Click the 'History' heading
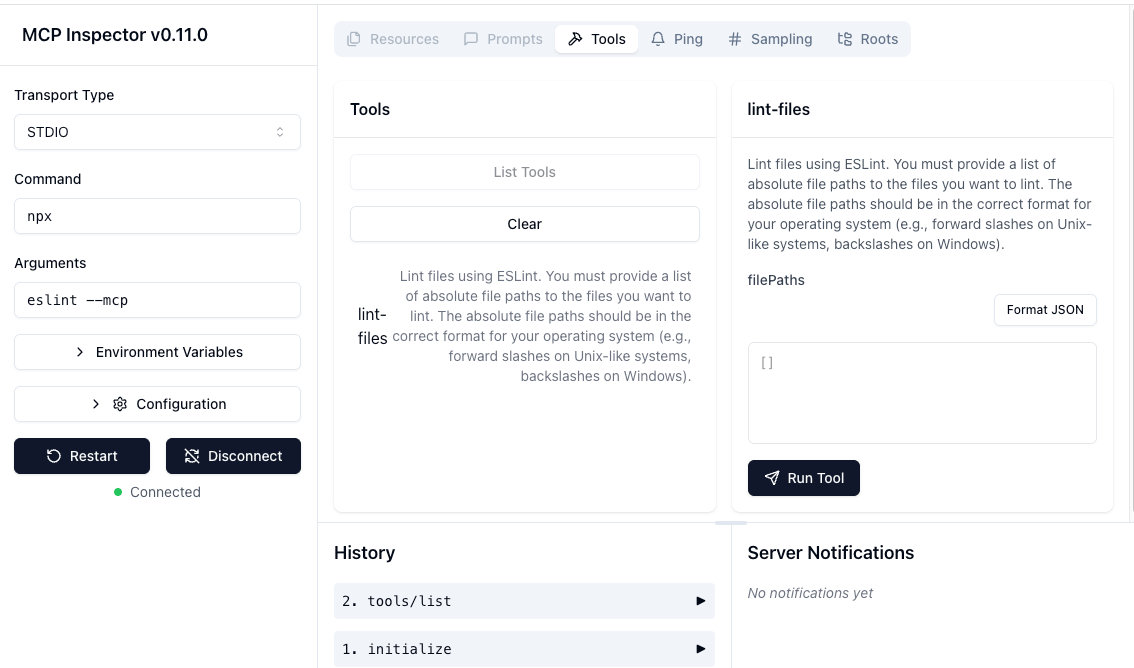 [x=364, y=552]
